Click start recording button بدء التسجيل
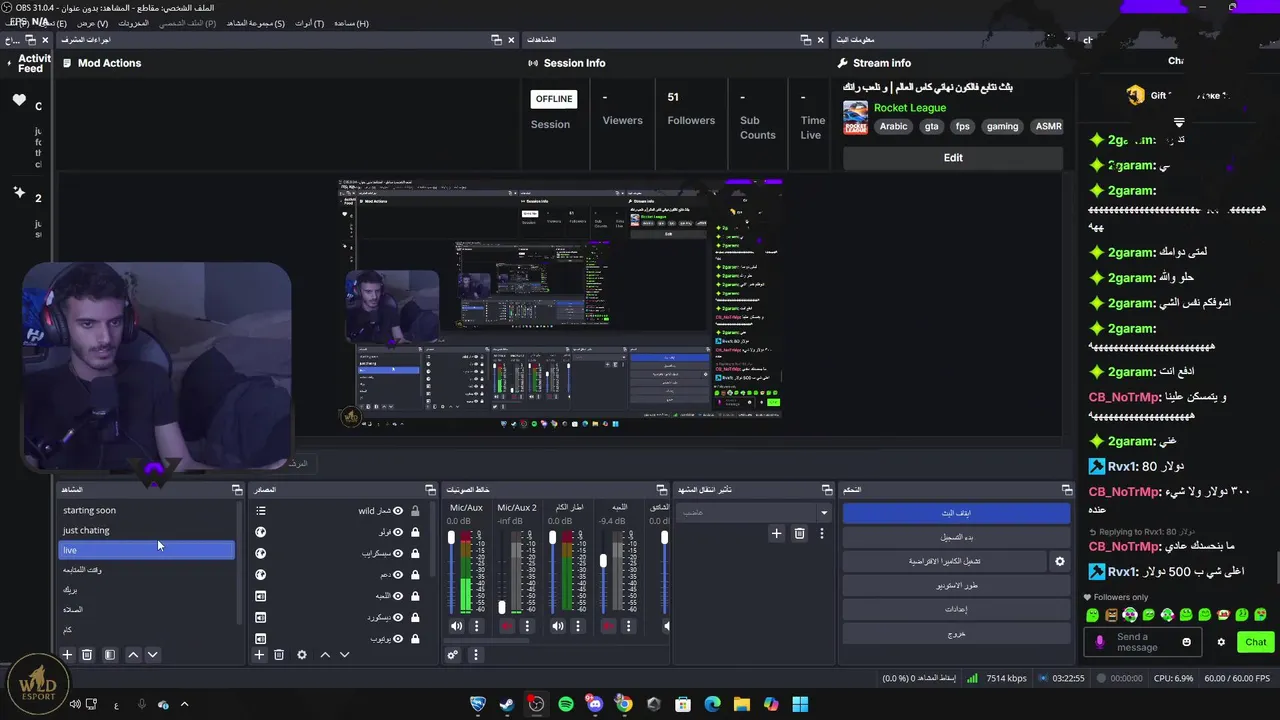1280x720 pixels. (956, 537)
